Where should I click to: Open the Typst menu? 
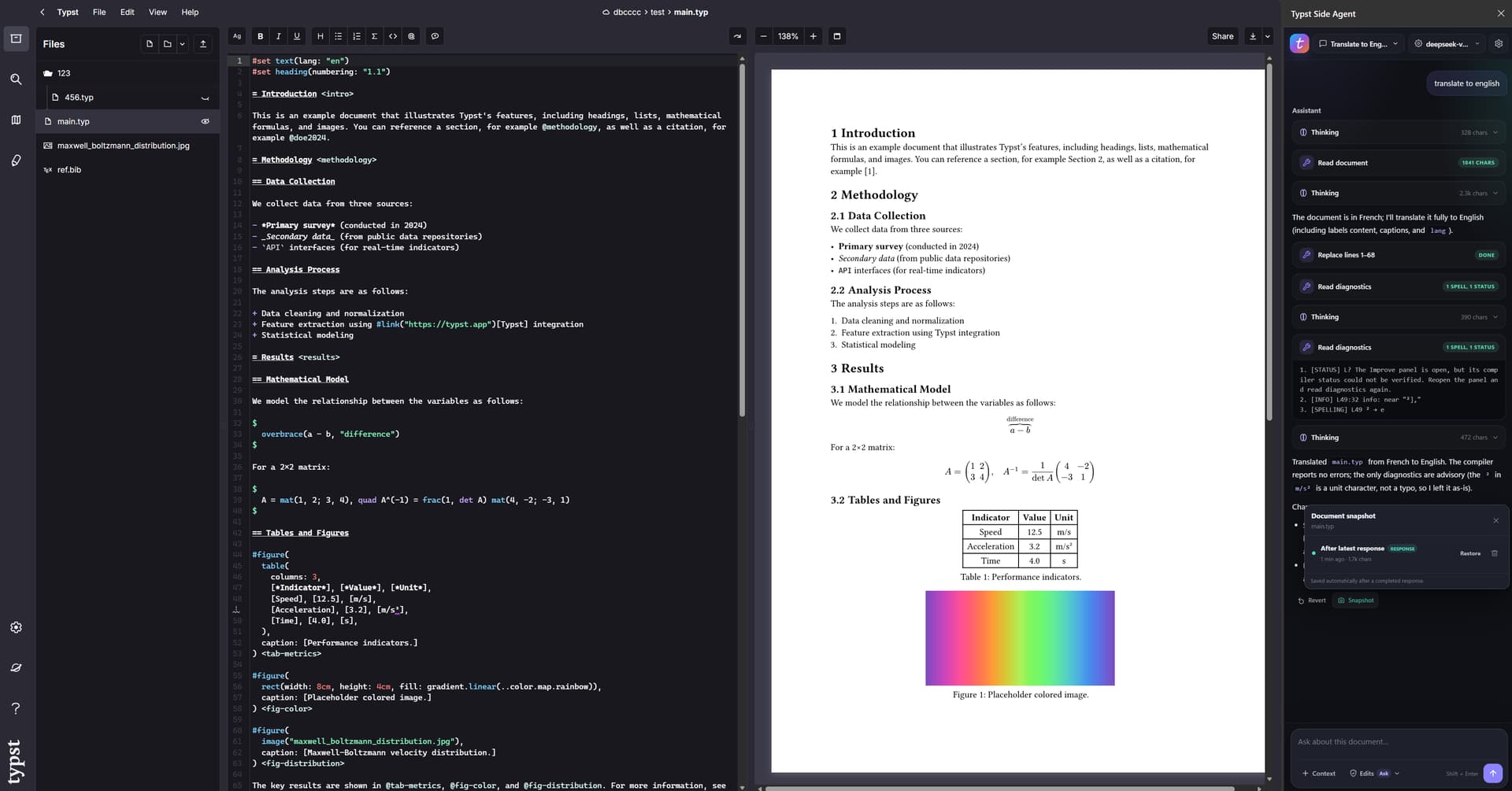68,12
